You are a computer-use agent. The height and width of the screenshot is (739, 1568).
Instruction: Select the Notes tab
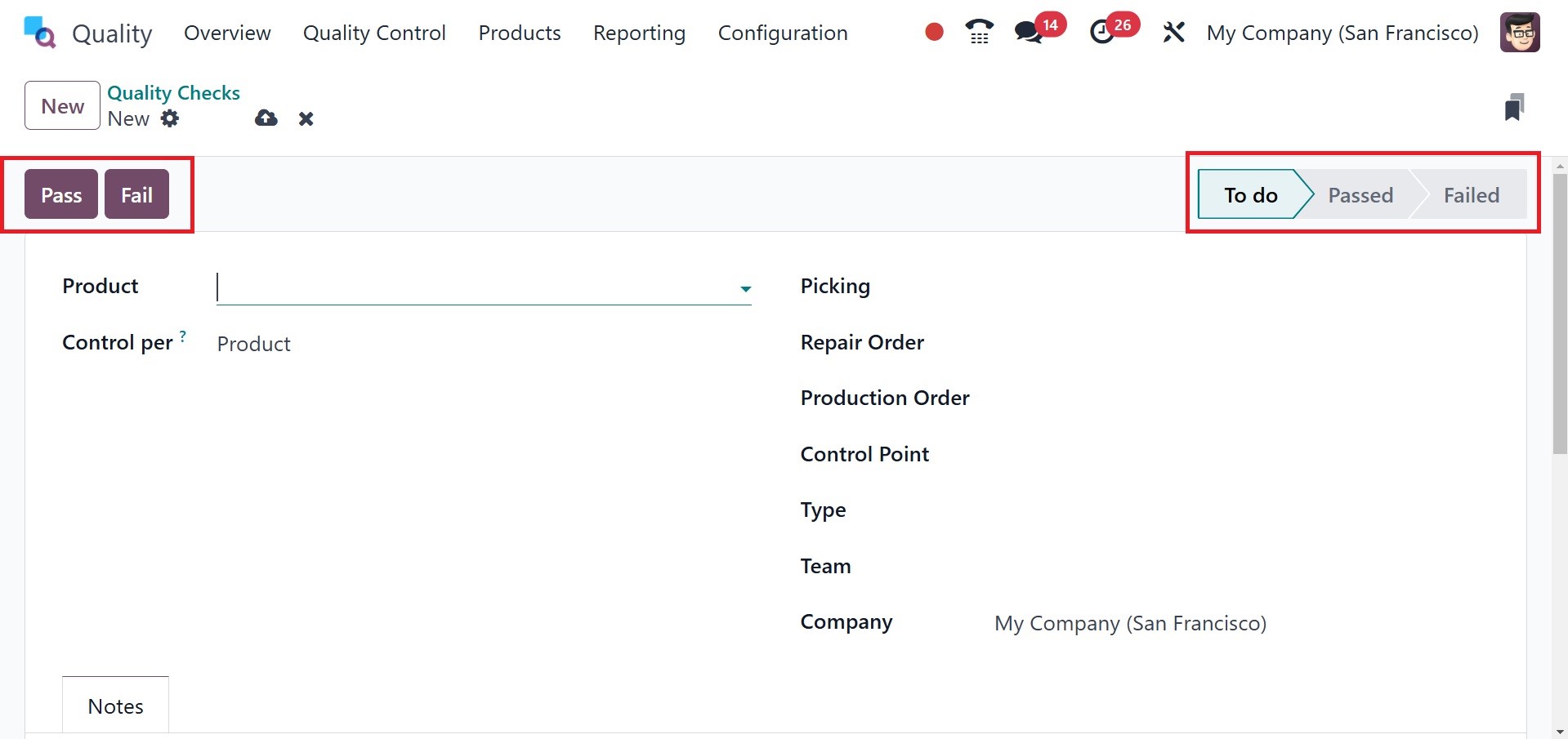pyautogui.click(x=115, y=706)
